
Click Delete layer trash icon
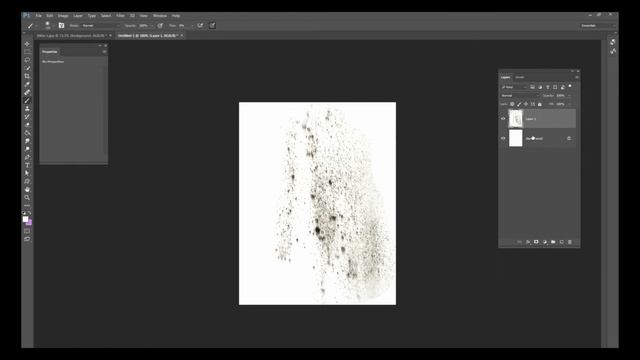click(570, 242)
